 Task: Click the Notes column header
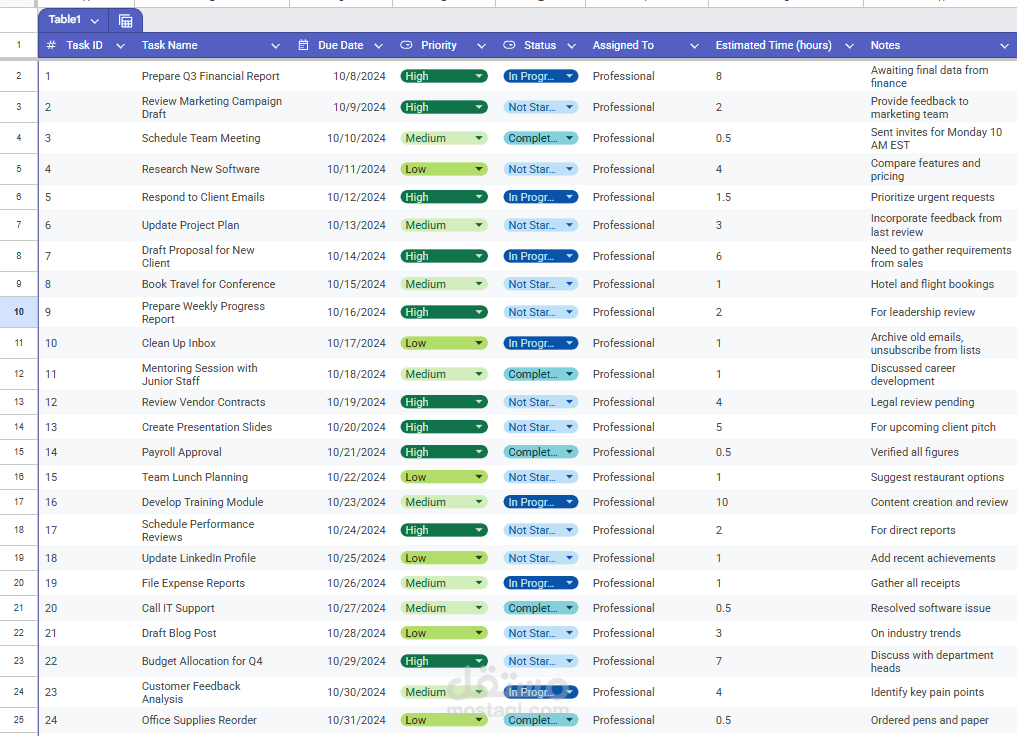coord(885,45)
